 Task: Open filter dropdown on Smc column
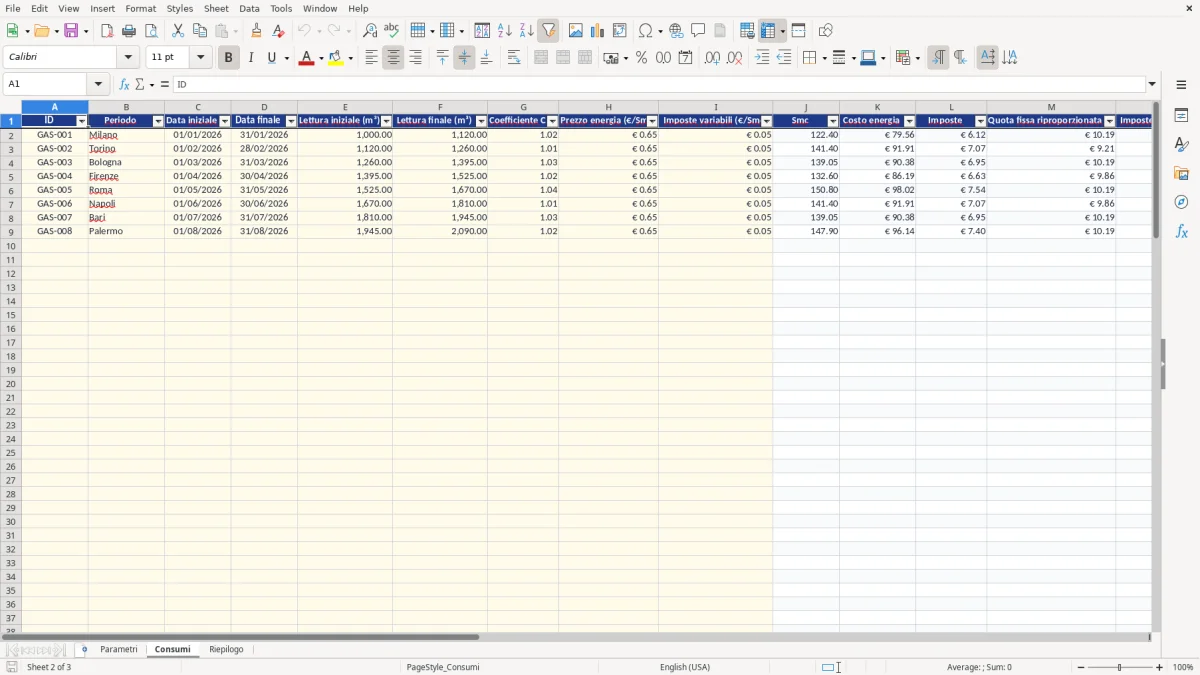[832, 121]
